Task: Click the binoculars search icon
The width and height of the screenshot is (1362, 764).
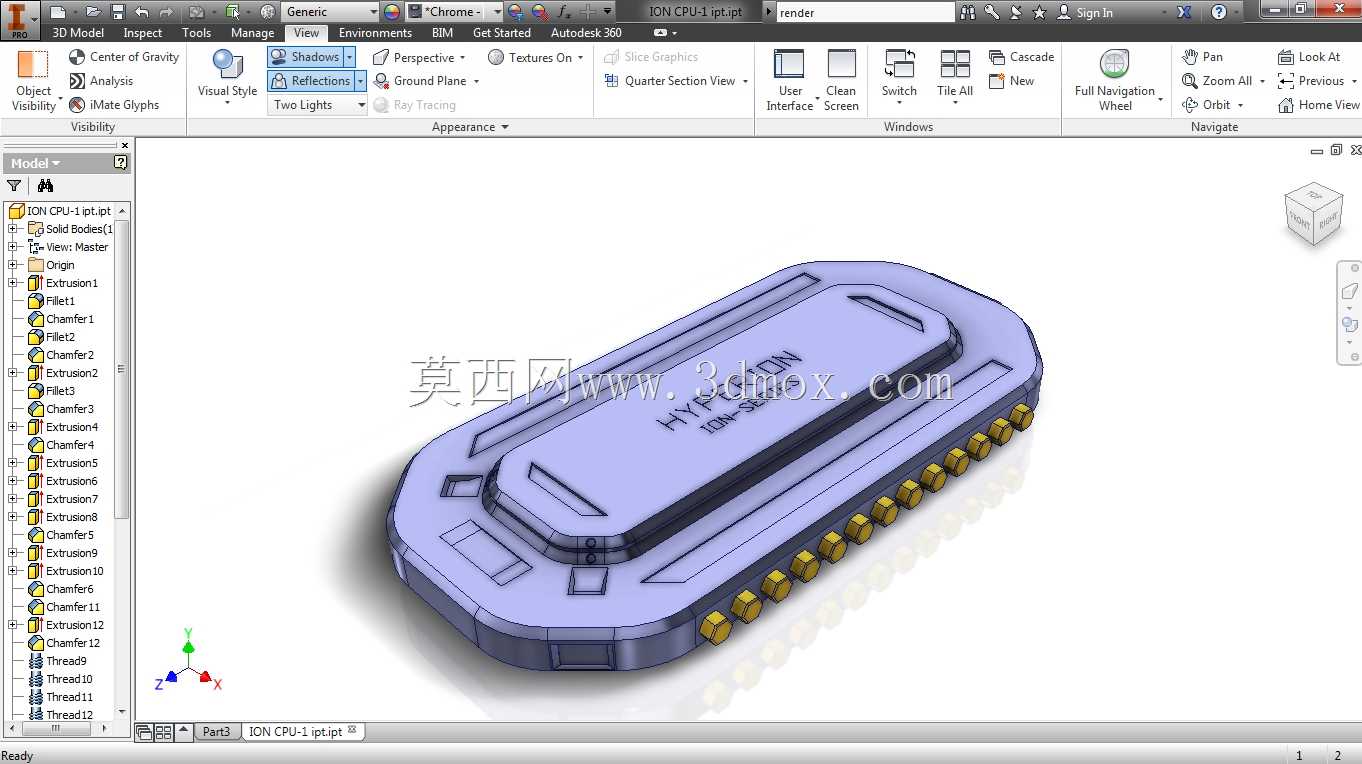Action: (967, 12)
